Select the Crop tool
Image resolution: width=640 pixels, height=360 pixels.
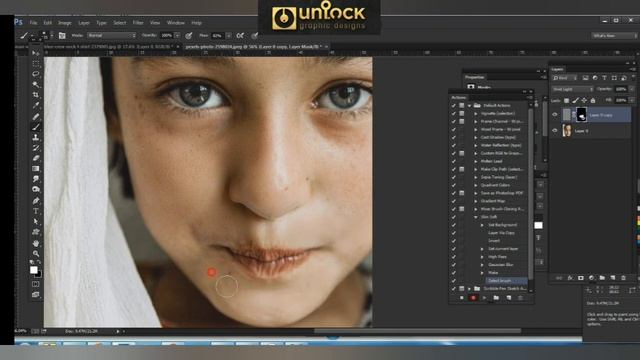(x=36, y=95)
